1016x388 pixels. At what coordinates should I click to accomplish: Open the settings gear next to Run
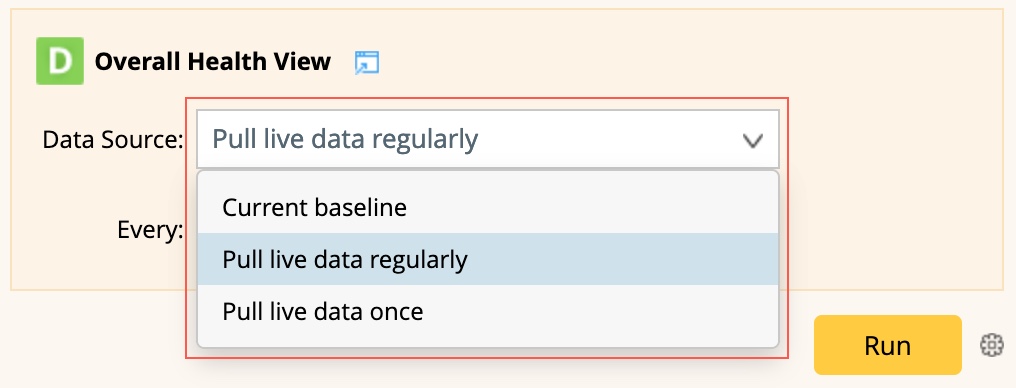click(991, 345)
